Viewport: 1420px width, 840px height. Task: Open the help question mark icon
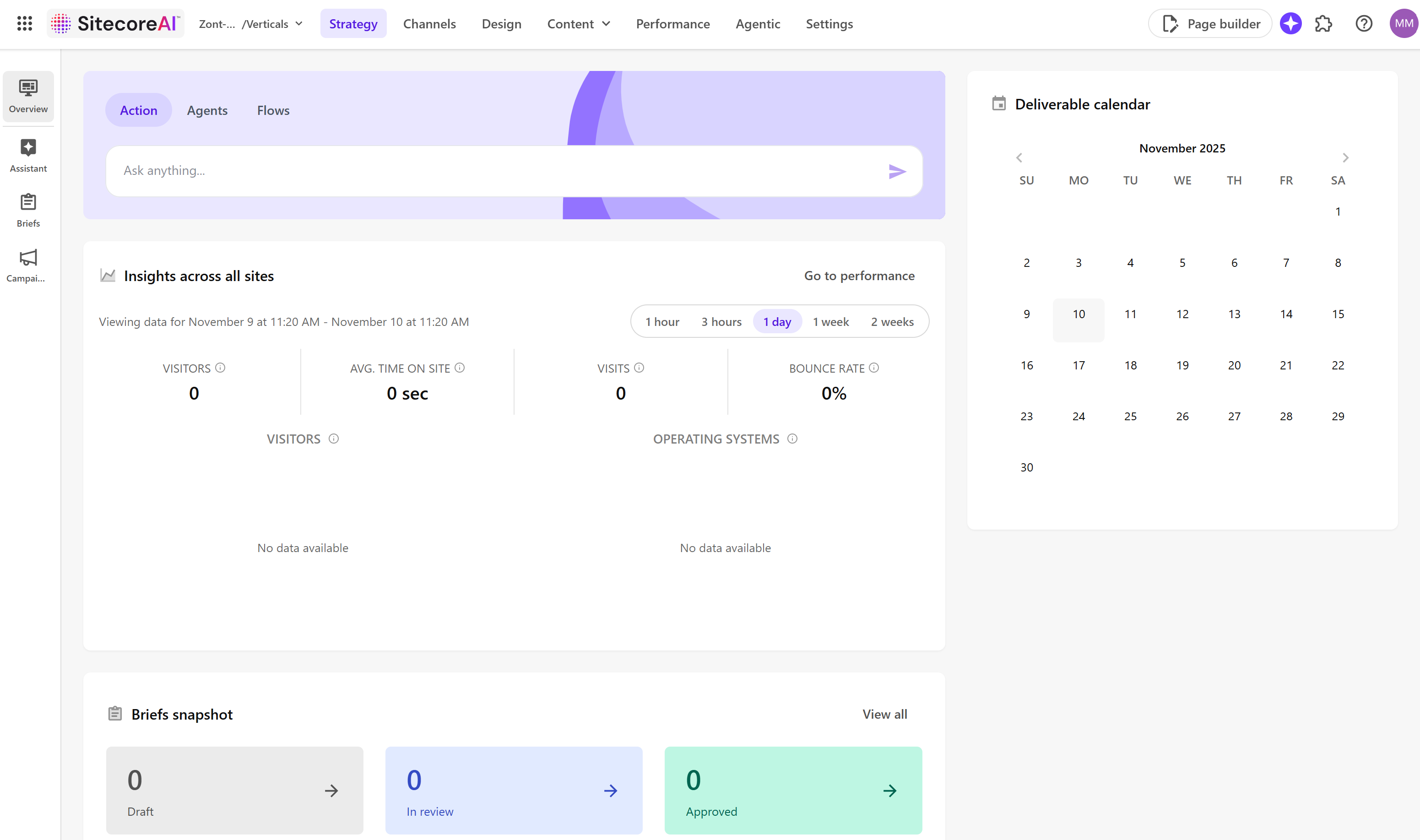(x=1363, y=23)
